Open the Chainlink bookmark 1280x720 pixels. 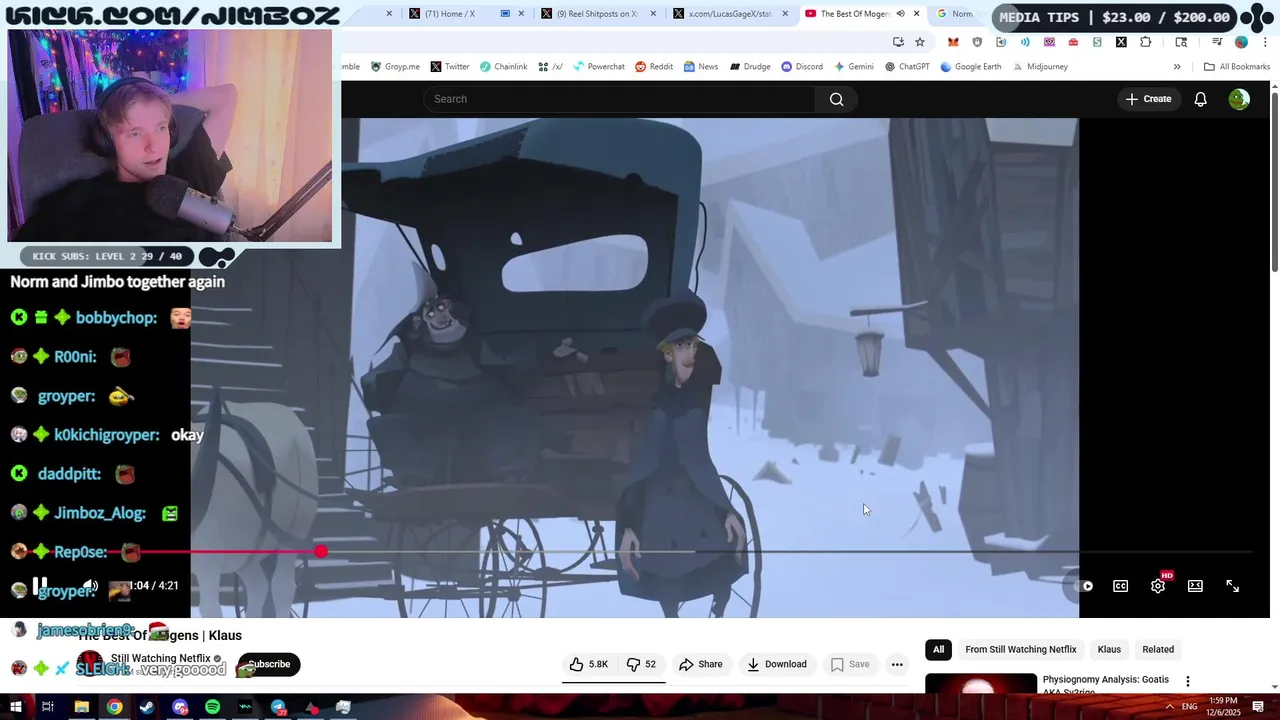503,67
